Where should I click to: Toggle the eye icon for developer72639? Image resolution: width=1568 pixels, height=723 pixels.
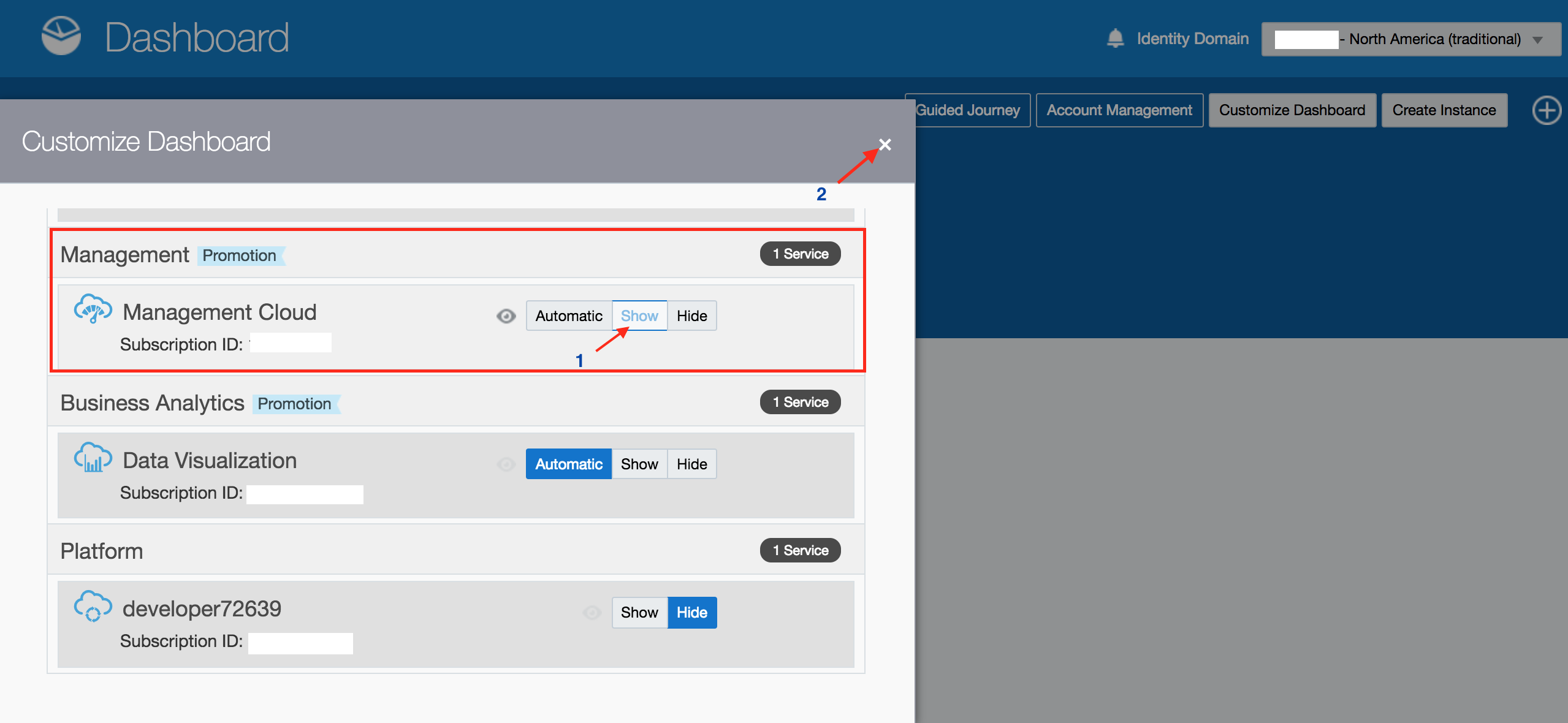[x=592, y=613]
